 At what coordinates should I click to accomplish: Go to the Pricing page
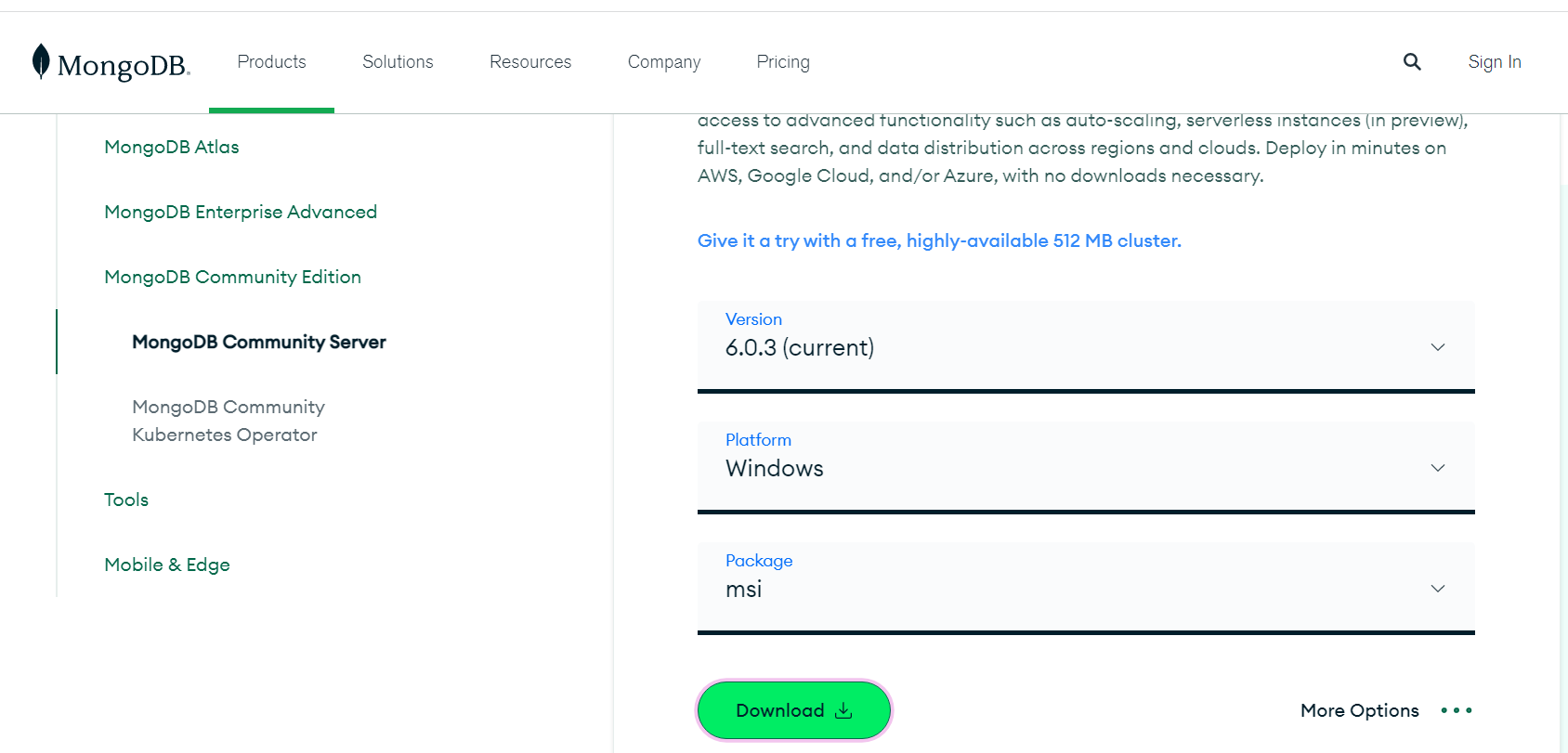point(783,62)
